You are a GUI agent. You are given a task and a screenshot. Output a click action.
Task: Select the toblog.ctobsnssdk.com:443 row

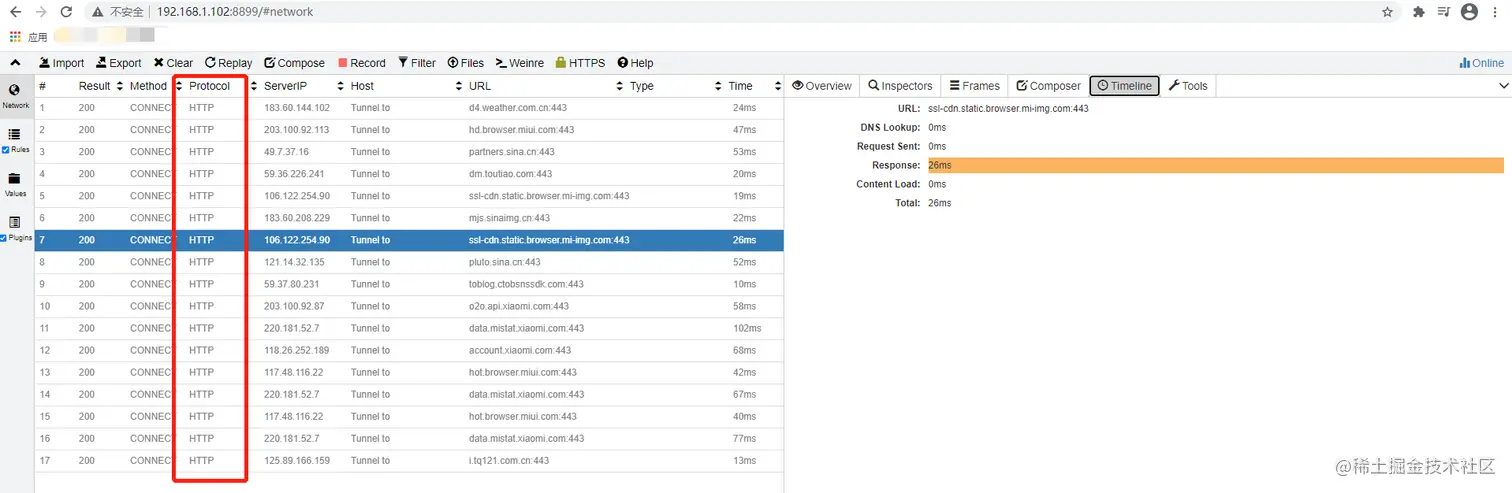(409, 284)
